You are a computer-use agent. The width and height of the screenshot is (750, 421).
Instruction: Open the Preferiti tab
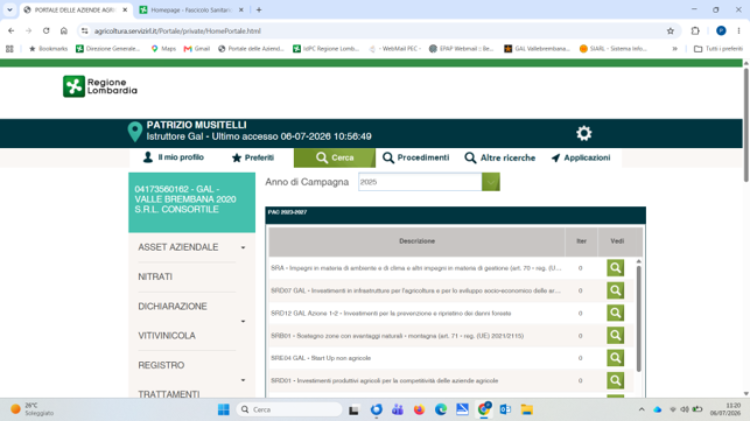point(253,157)
